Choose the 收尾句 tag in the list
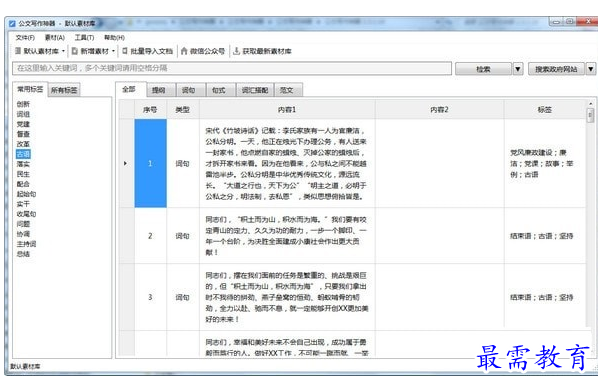The width and height of the screenshot is (598, 389). click(x=26, y=214)
